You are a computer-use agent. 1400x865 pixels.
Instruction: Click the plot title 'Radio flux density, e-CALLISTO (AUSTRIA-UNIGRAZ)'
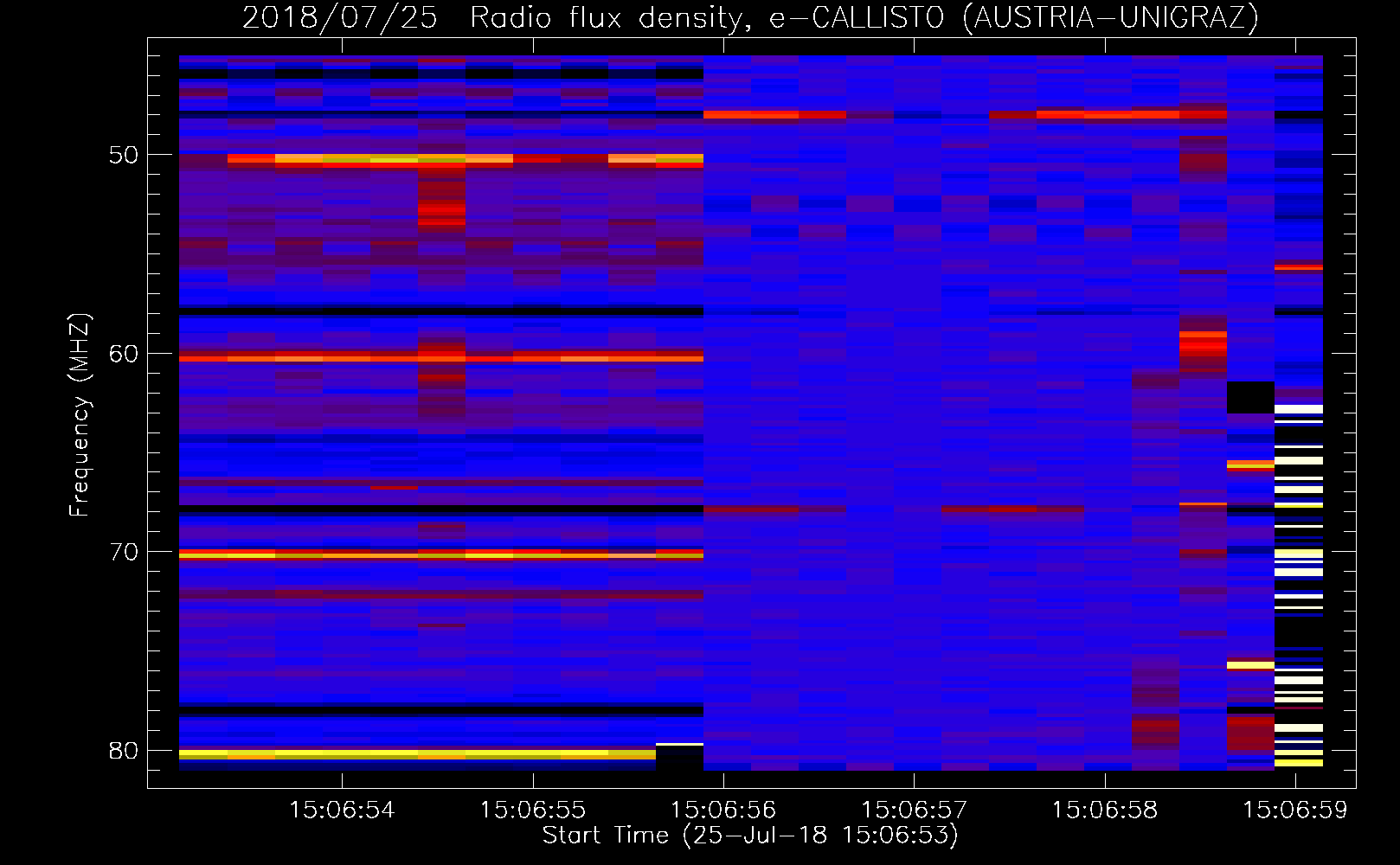pyautogui.click(x=864, y=17)
